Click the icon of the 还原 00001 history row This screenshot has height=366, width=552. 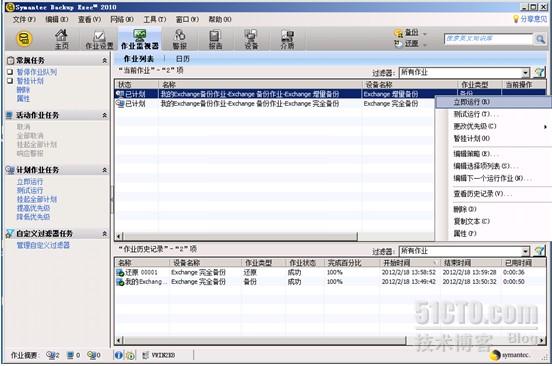(120, 272)
